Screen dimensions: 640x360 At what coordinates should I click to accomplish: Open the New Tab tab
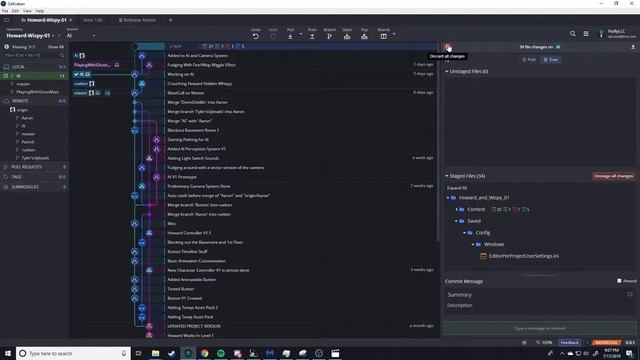pyautogui.click(x=93, y=20)
